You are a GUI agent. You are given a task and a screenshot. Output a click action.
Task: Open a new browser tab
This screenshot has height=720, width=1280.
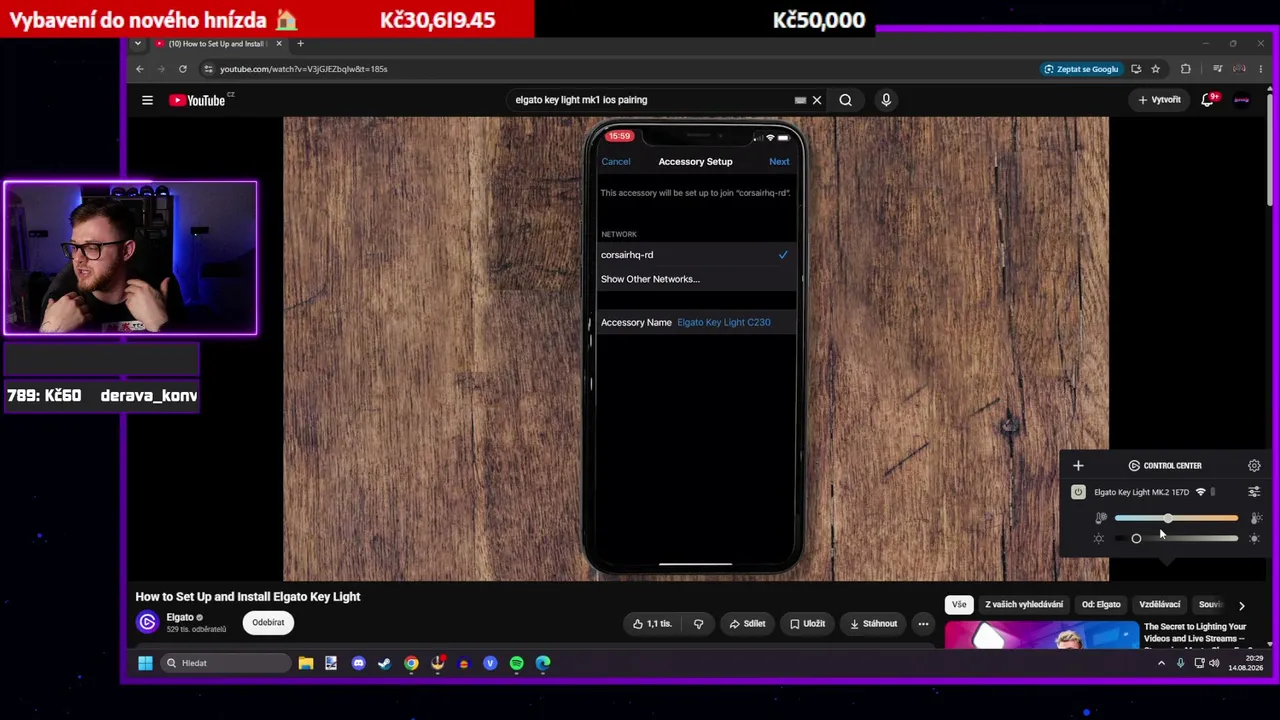pos(300,43)
